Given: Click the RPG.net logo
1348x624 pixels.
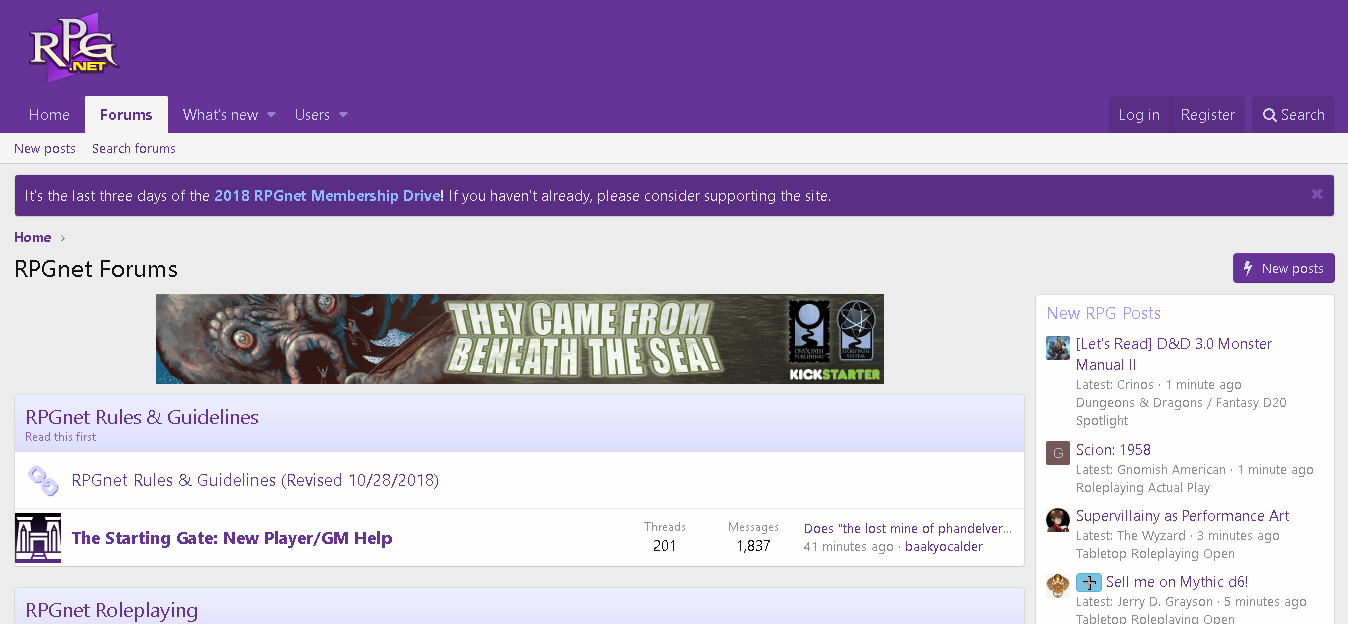Looking at the screenshot, I should [75, 48].
